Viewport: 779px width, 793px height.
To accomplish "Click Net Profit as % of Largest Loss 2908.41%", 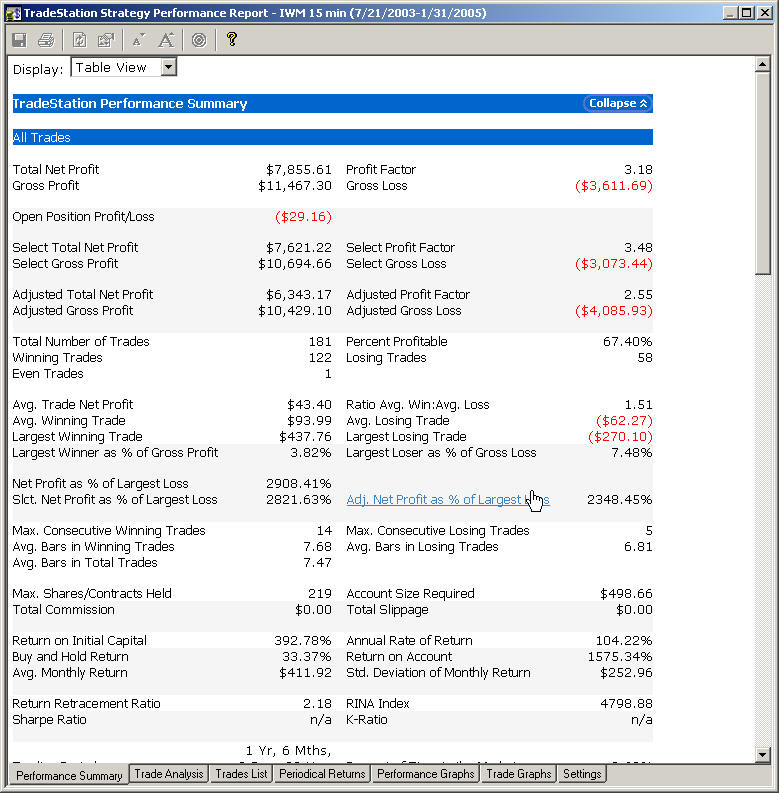I will tap(298, 483).
